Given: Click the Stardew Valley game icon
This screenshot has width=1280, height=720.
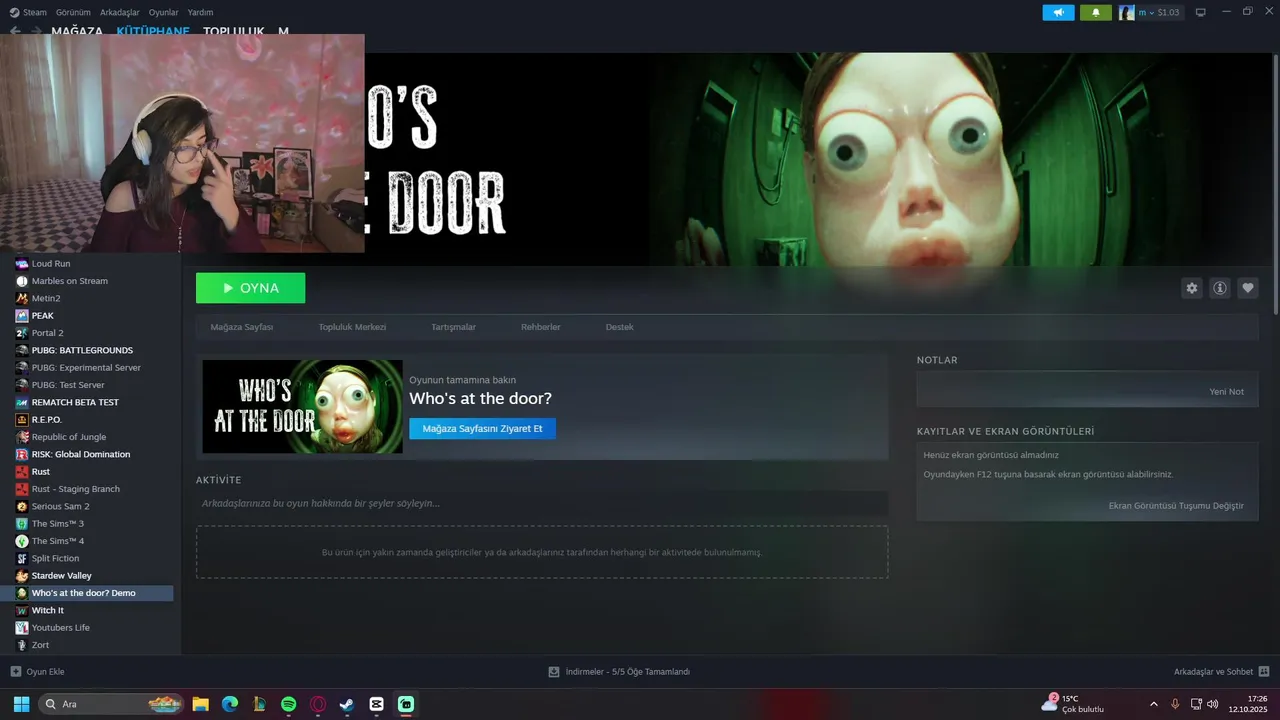Looking at the screenshot, I should click(22, 575).
